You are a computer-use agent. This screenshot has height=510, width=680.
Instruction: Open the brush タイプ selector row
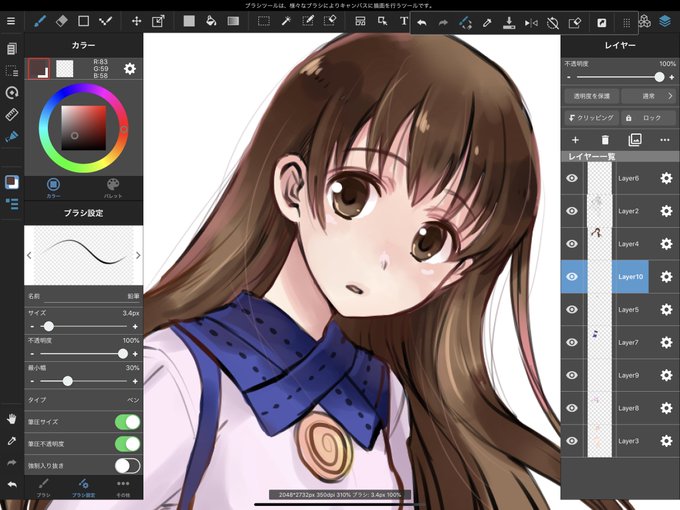(83, 400)
